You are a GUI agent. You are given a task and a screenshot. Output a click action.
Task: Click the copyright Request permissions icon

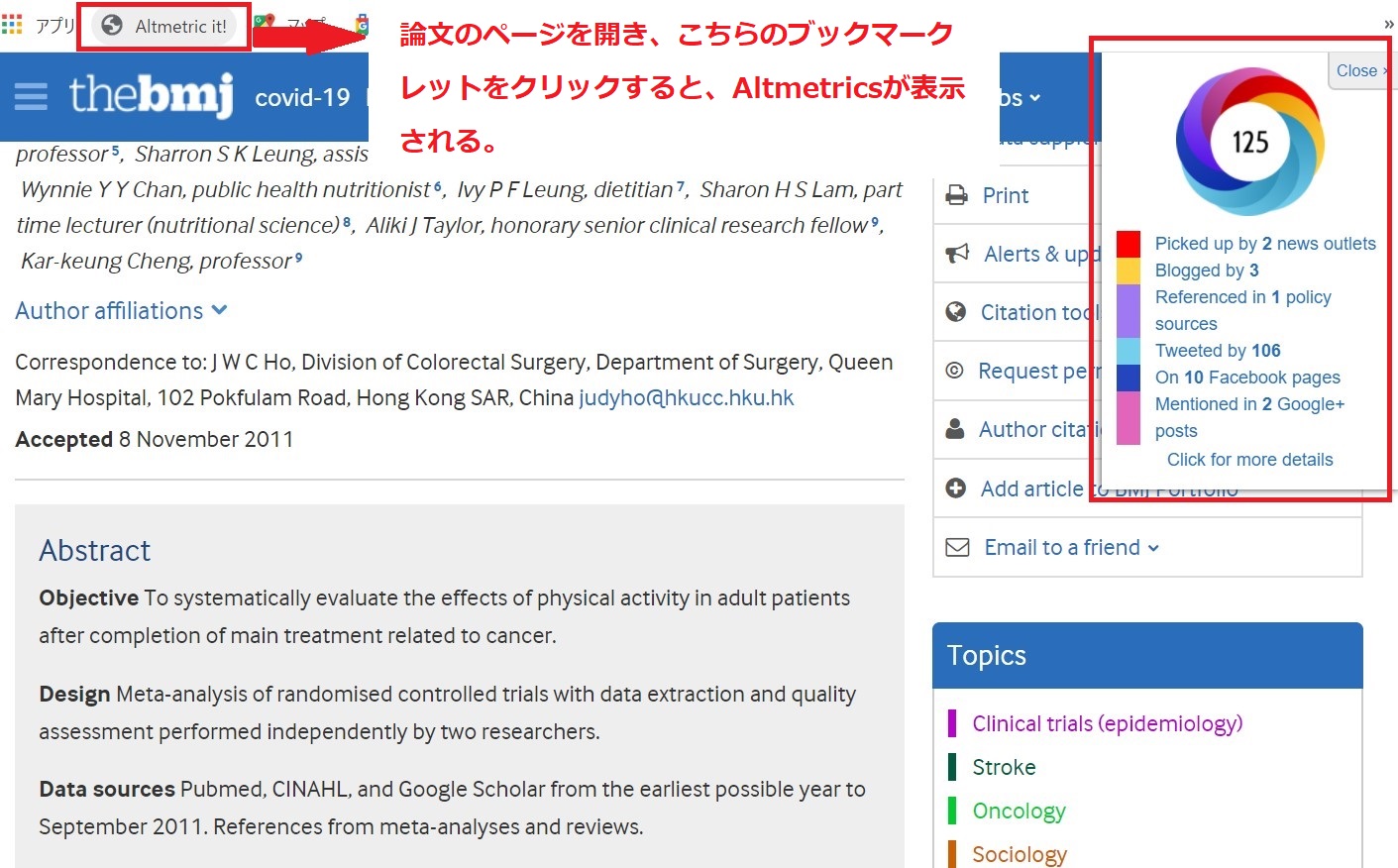click(x=954, y=371)
